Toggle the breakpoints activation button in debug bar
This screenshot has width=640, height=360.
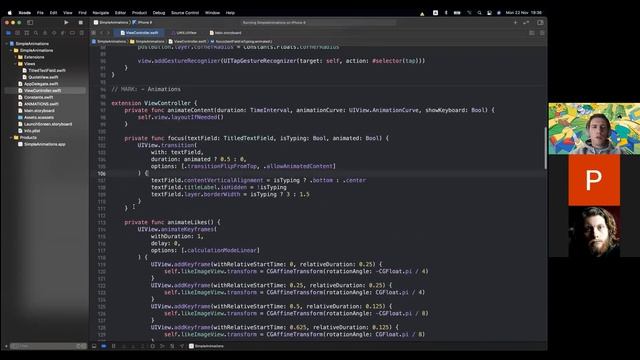pos(104,346)
